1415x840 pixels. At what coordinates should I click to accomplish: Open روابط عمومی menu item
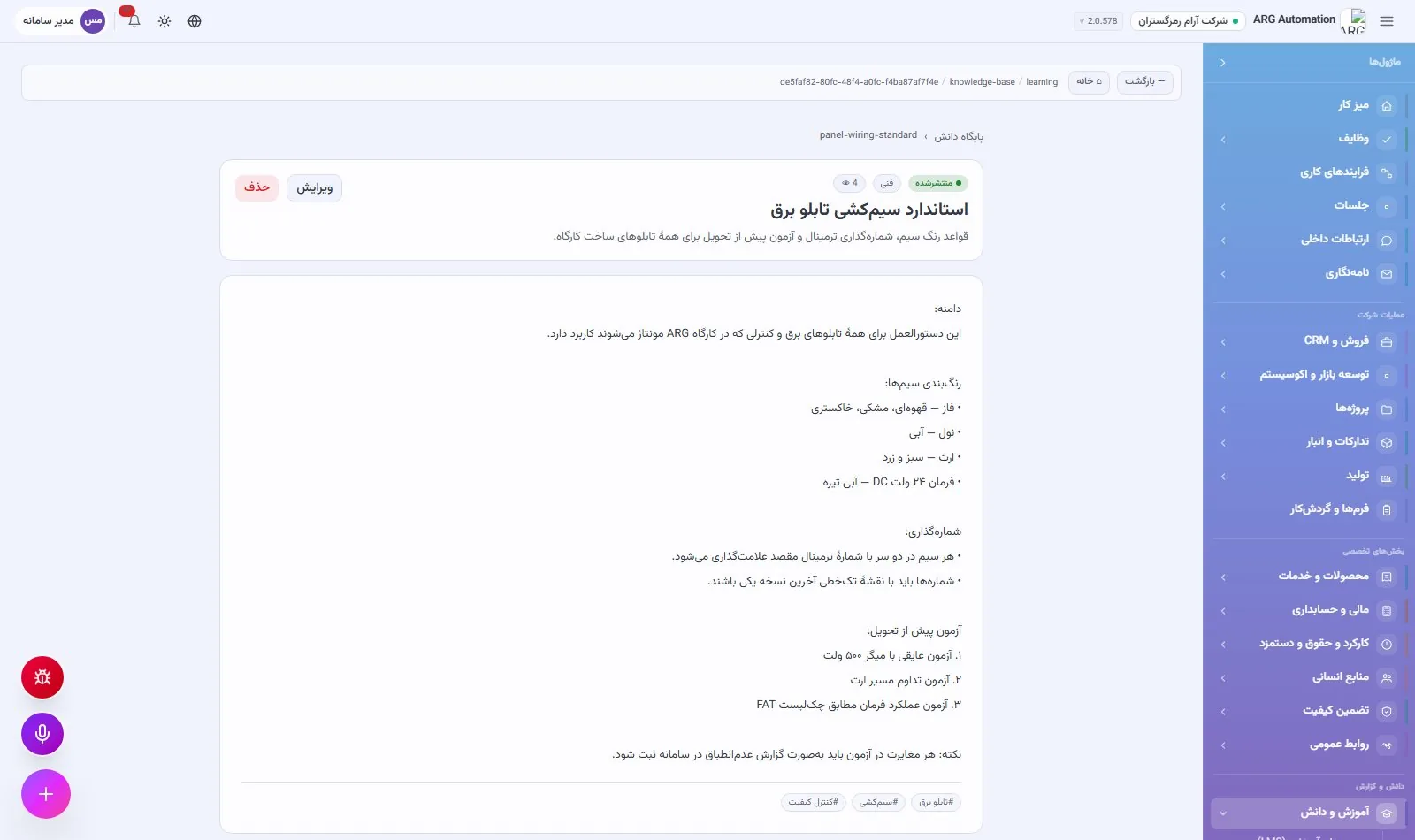pos(1309,745)
